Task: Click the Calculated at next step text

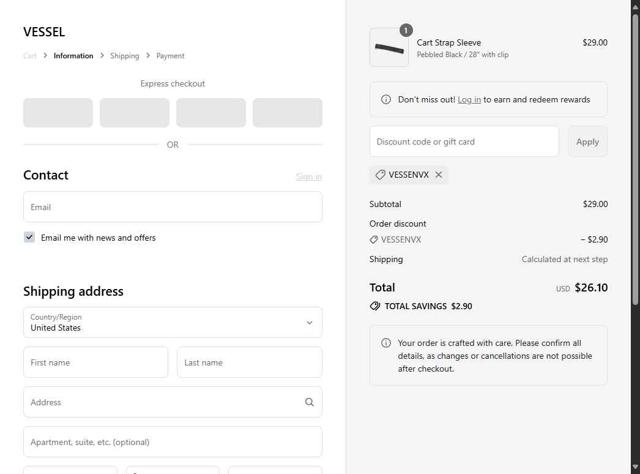Action: point(564,259)
